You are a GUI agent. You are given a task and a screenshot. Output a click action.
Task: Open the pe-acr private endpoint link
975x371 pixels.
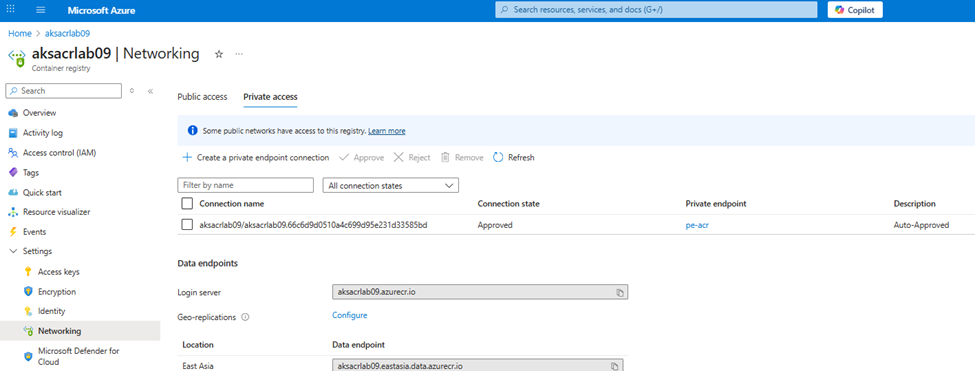pos(697,225)
